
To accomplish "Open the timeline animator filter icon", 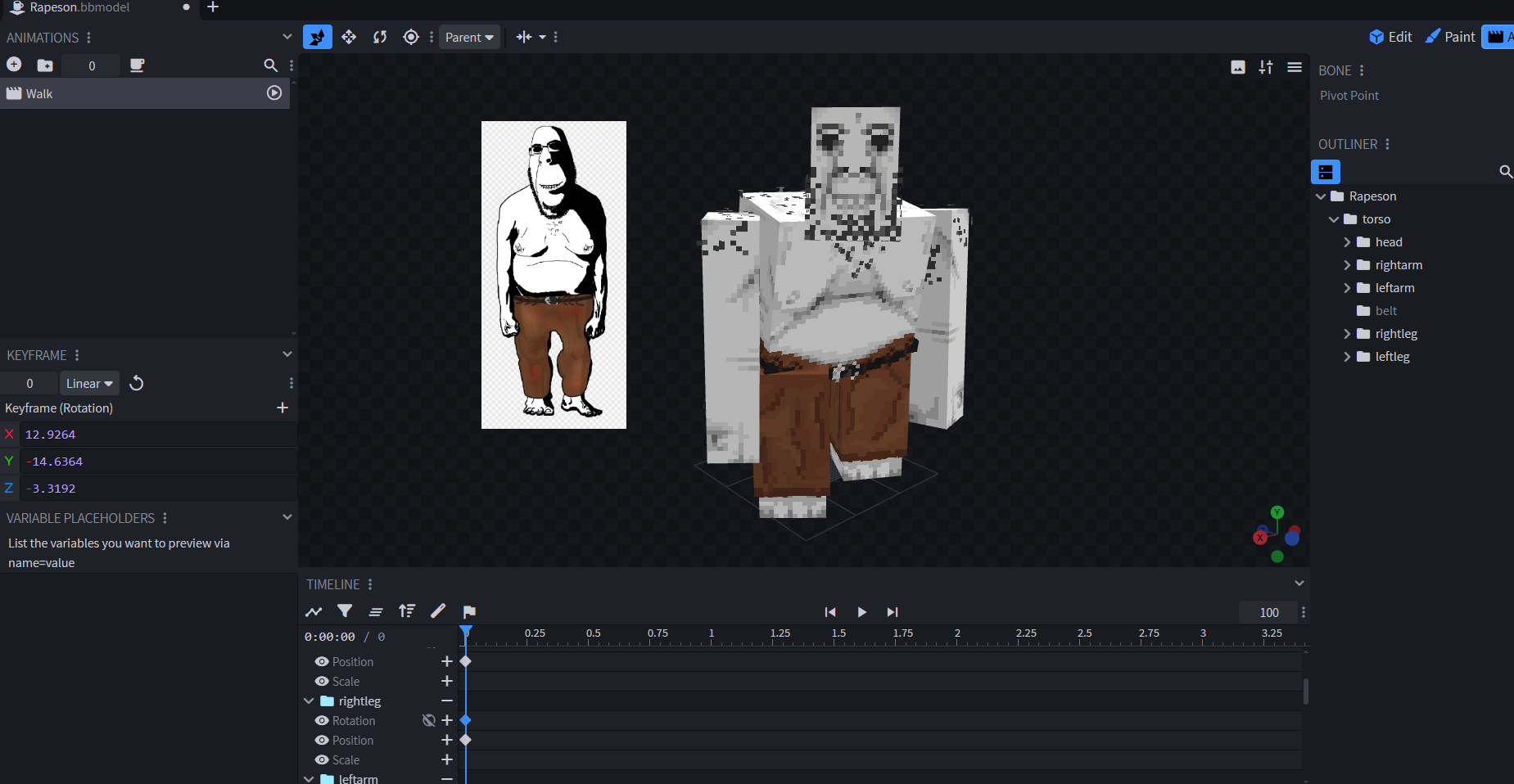I will point(345,611).
